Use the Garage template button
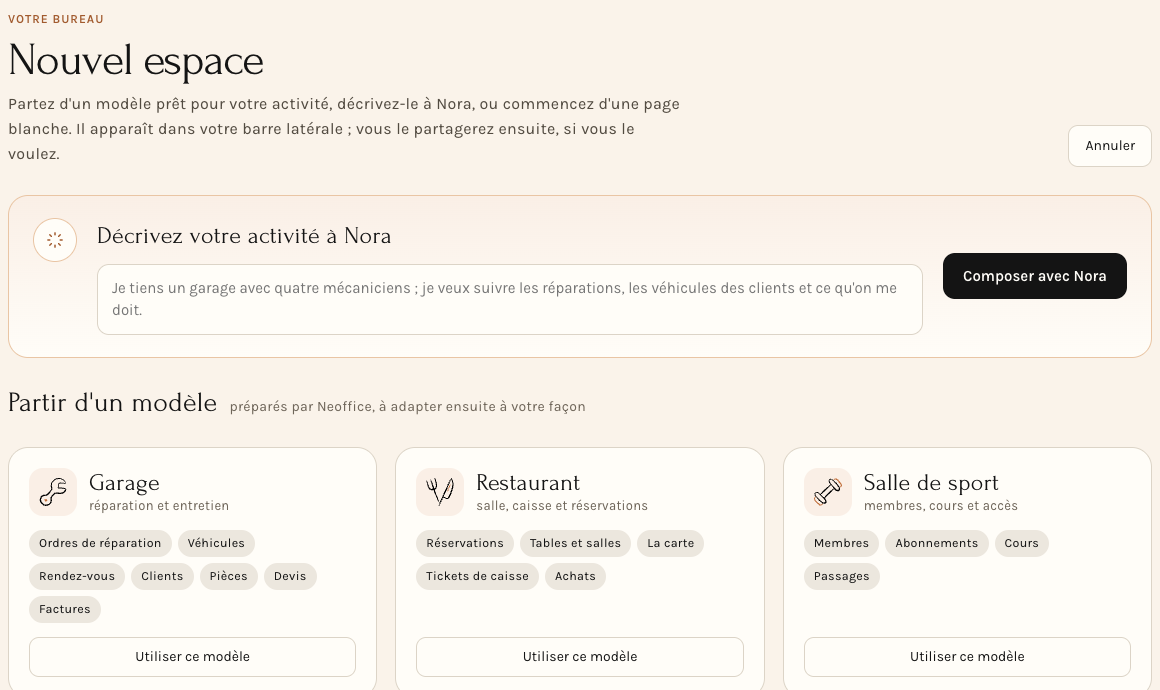Image resolution: width=1160 pixels, height=690 pixels. pyautogui.click(x=192, y=657)
